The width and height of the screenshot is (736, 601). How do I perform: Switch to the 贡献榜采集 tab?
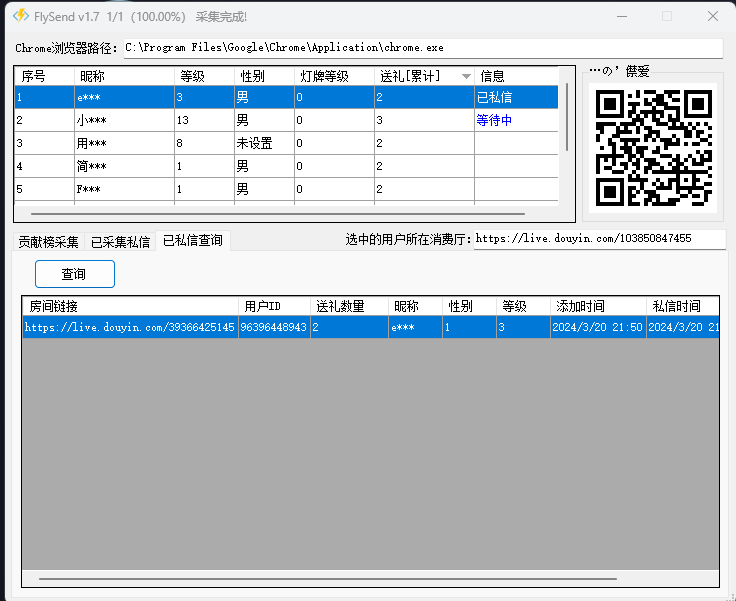[x=48, y=241]
